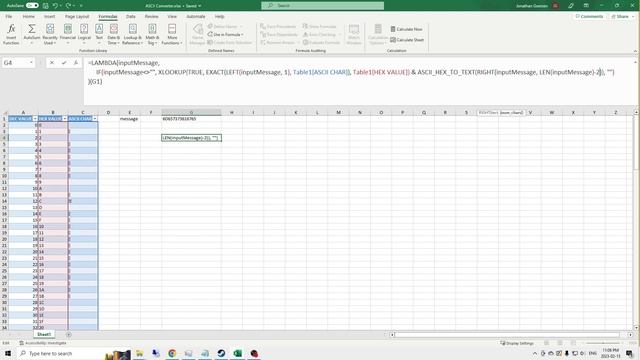Adjust the zoom slider in status bar
The image size is (640, 360).
603,343
